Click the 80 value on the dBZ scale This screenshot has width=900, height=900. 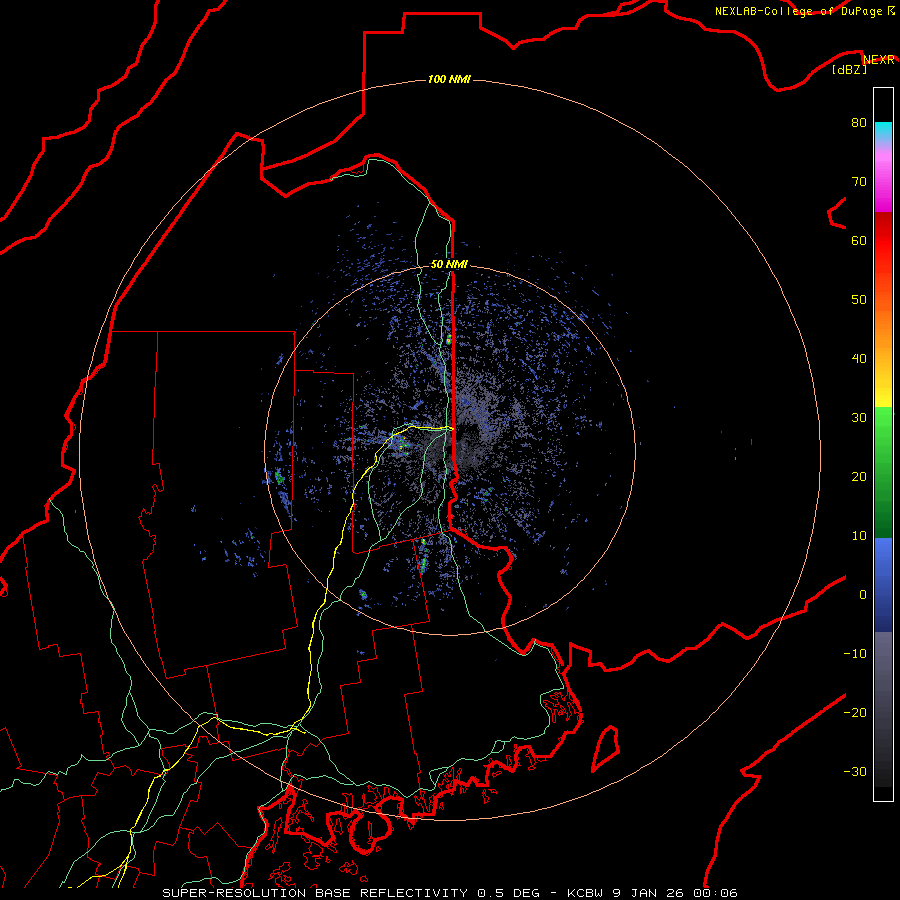tap(859, 122)
